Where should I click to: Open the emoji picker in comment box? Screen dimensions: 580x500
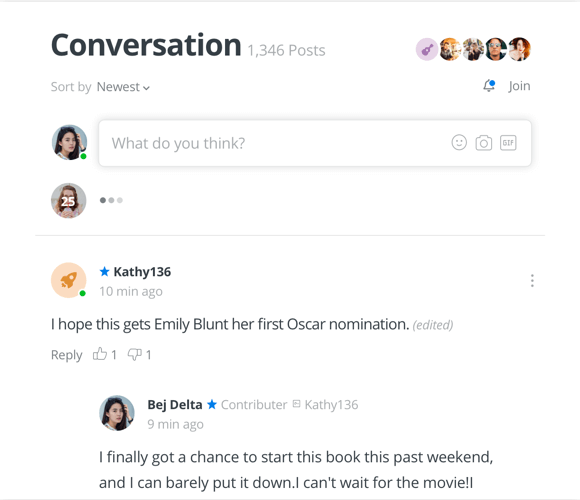pos(459,142)
